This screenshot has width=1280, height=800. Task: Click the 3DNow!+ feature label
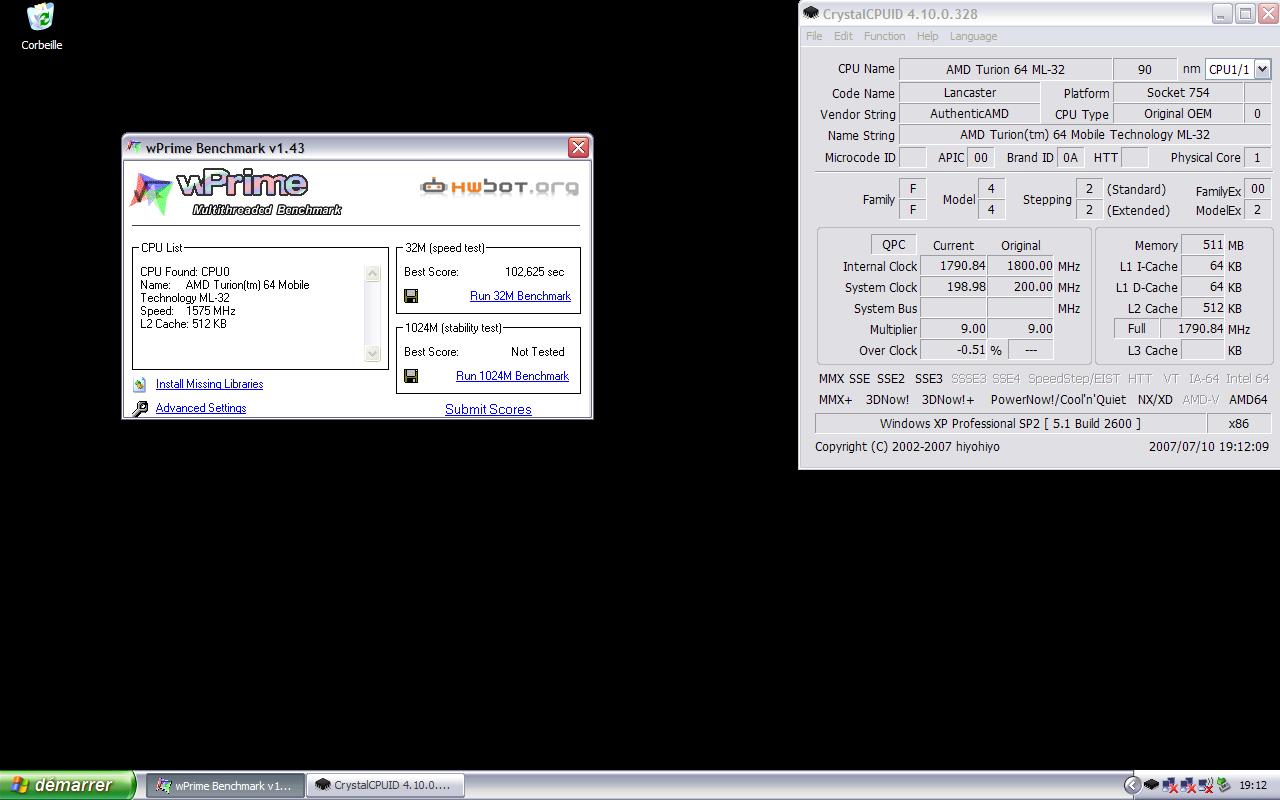coord(947,400)
